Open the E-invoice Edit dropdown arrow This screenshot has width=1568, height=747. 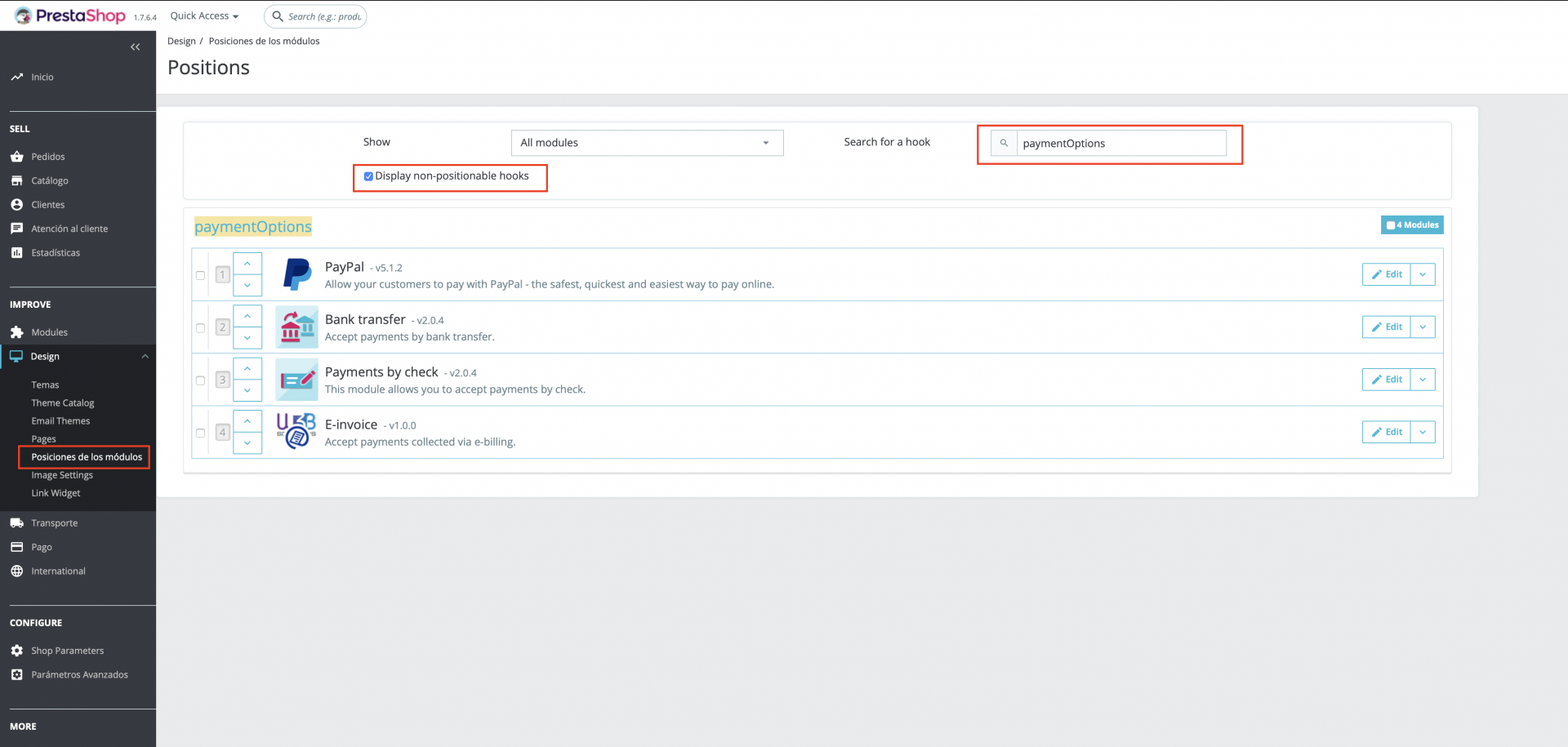pyautogui.click(x=1423, y=432)
